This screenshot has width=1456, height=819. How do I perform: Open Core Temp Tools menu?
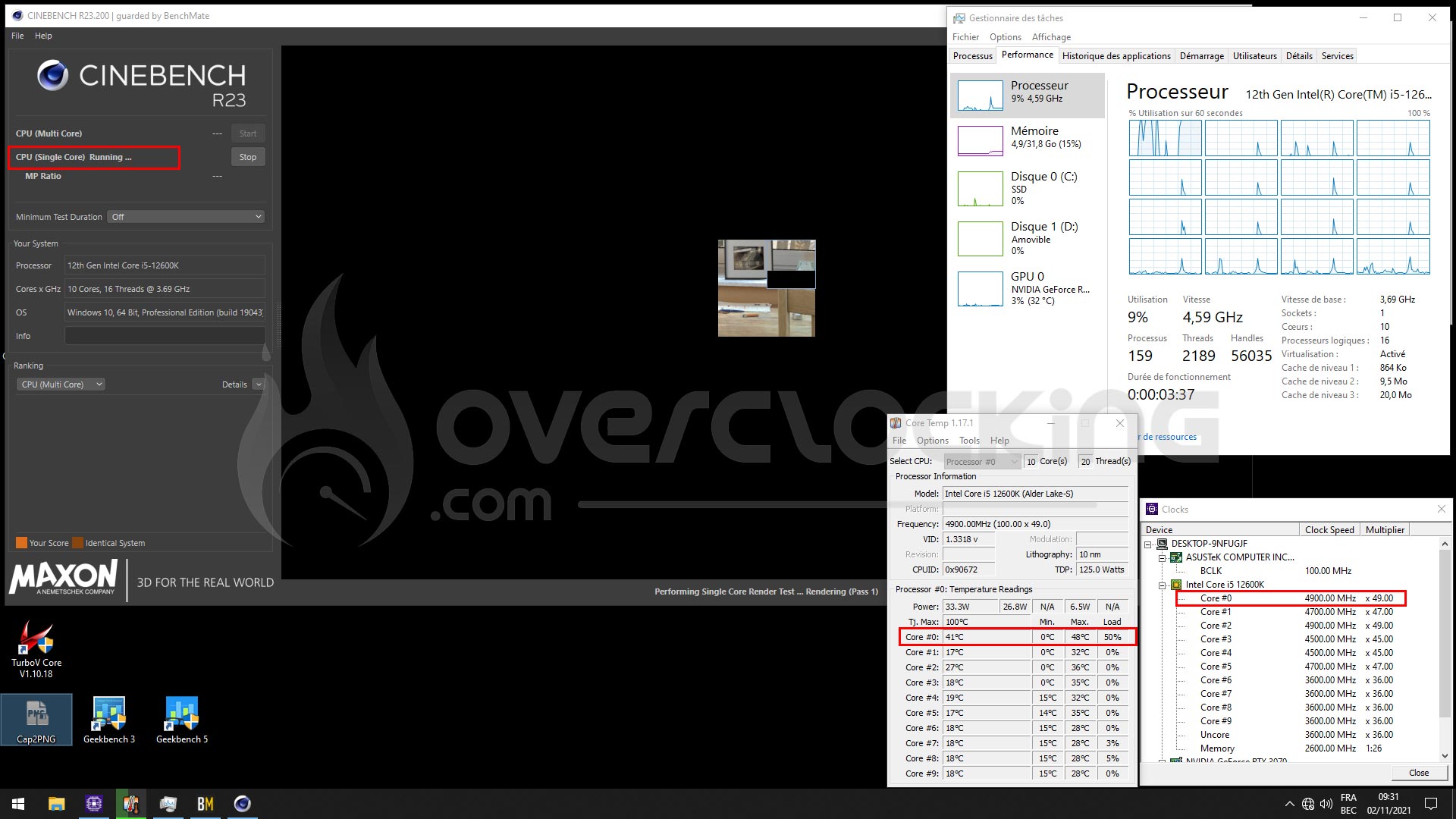[x=969, y=440]
